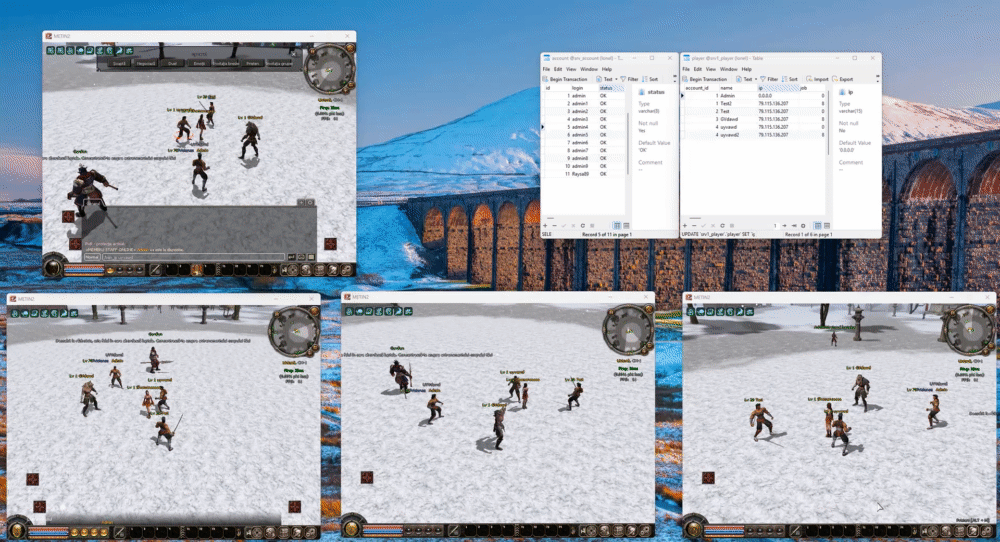Open the File menu in the player window

686,69
